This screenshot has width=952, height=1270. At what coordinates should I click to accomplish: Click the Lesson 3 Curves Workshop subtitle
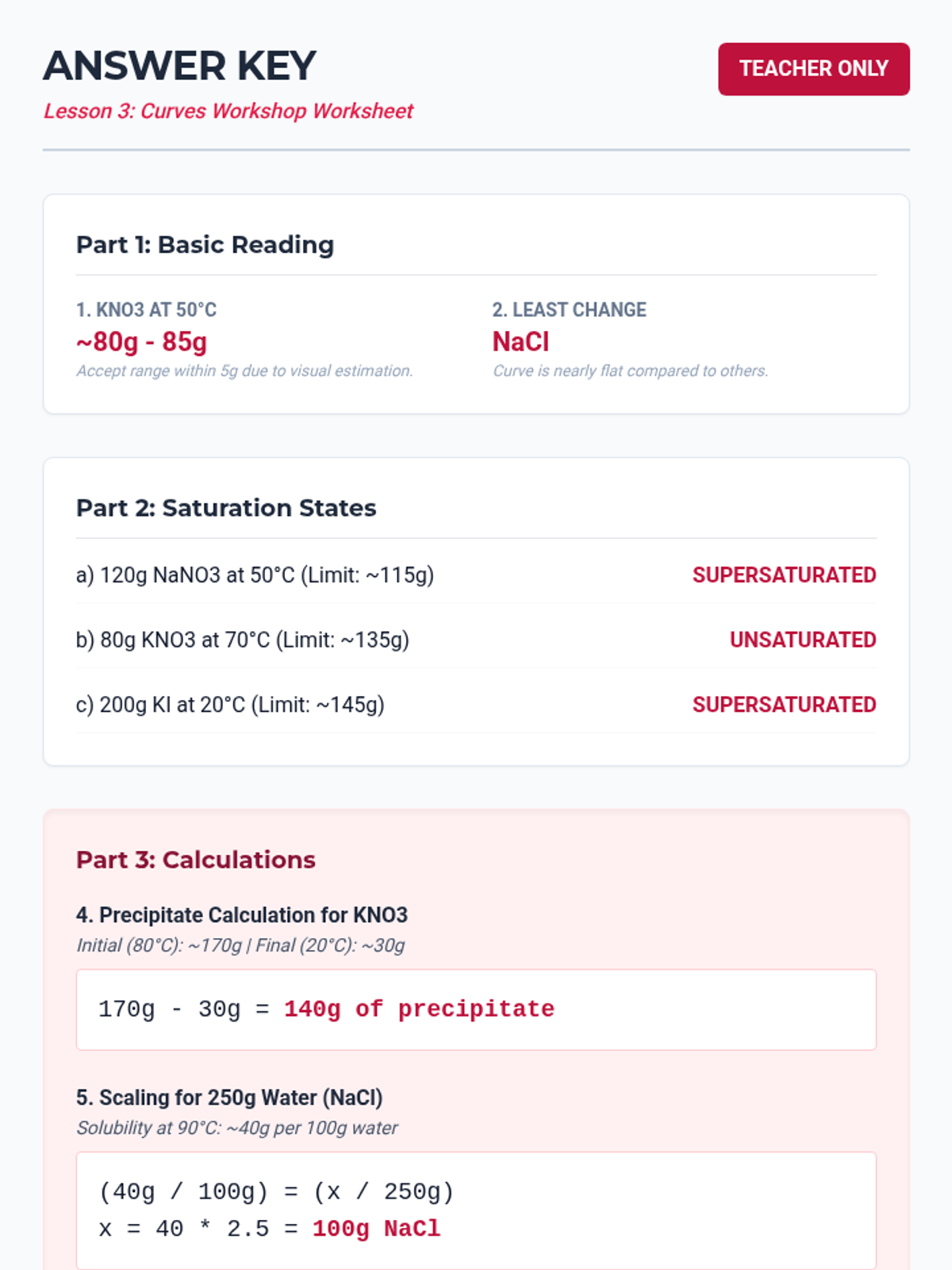click(x=228, y=111)
